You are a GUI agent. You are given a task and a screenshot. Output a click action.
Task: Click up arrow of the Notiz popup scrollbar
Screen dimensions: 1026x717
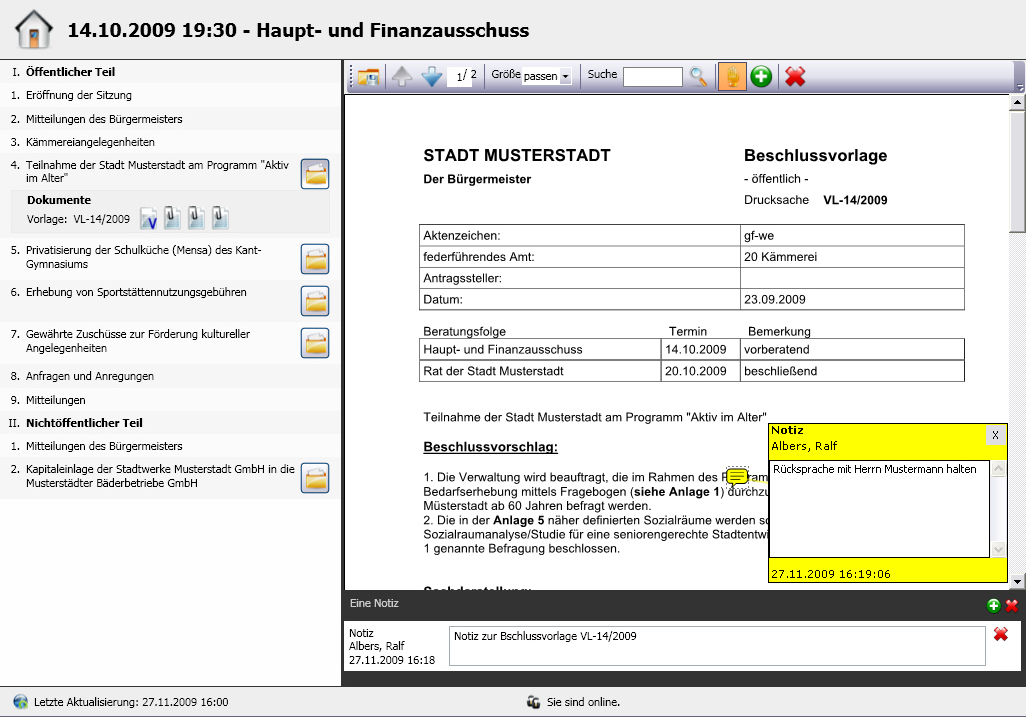pyautogui.click(x=999, y=469)
